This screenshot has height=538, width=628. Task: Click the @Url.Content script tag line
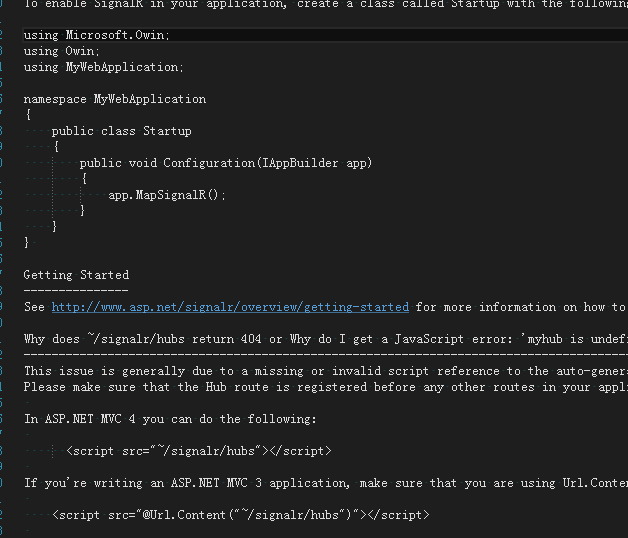tap(241, 515)
